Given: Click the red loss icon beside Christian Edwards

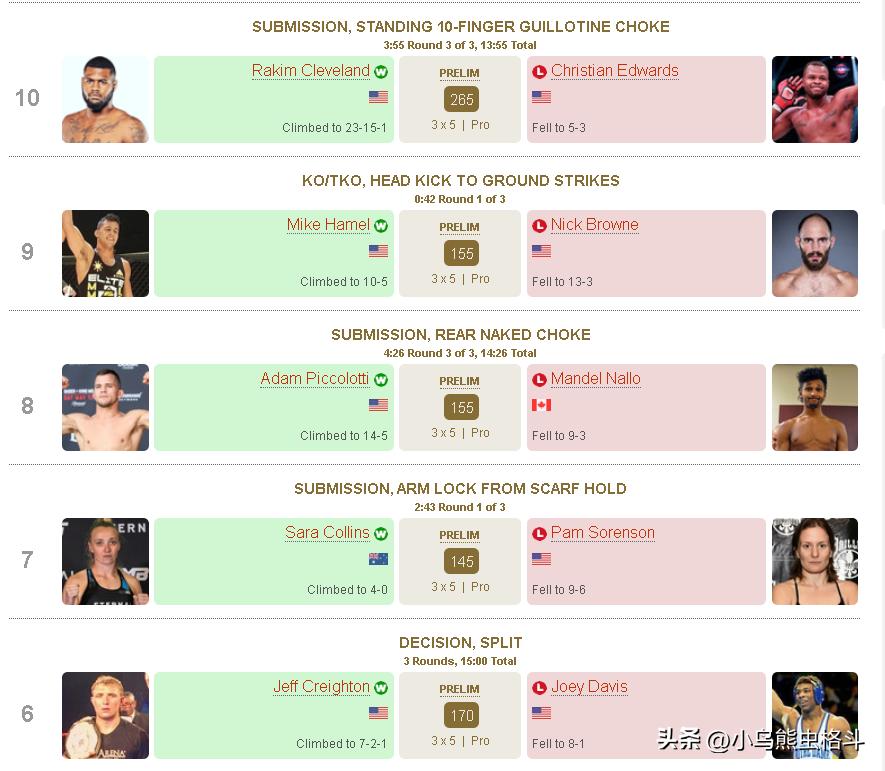Looking at the screenshot, I should [x=540, y=72].
